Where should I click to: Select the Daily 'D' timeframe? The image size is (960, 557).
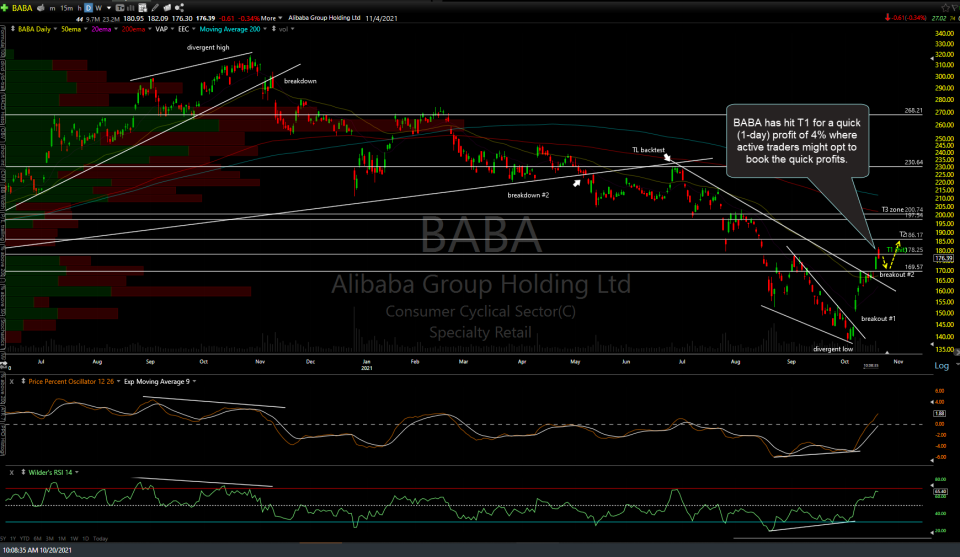click(88, 8)
